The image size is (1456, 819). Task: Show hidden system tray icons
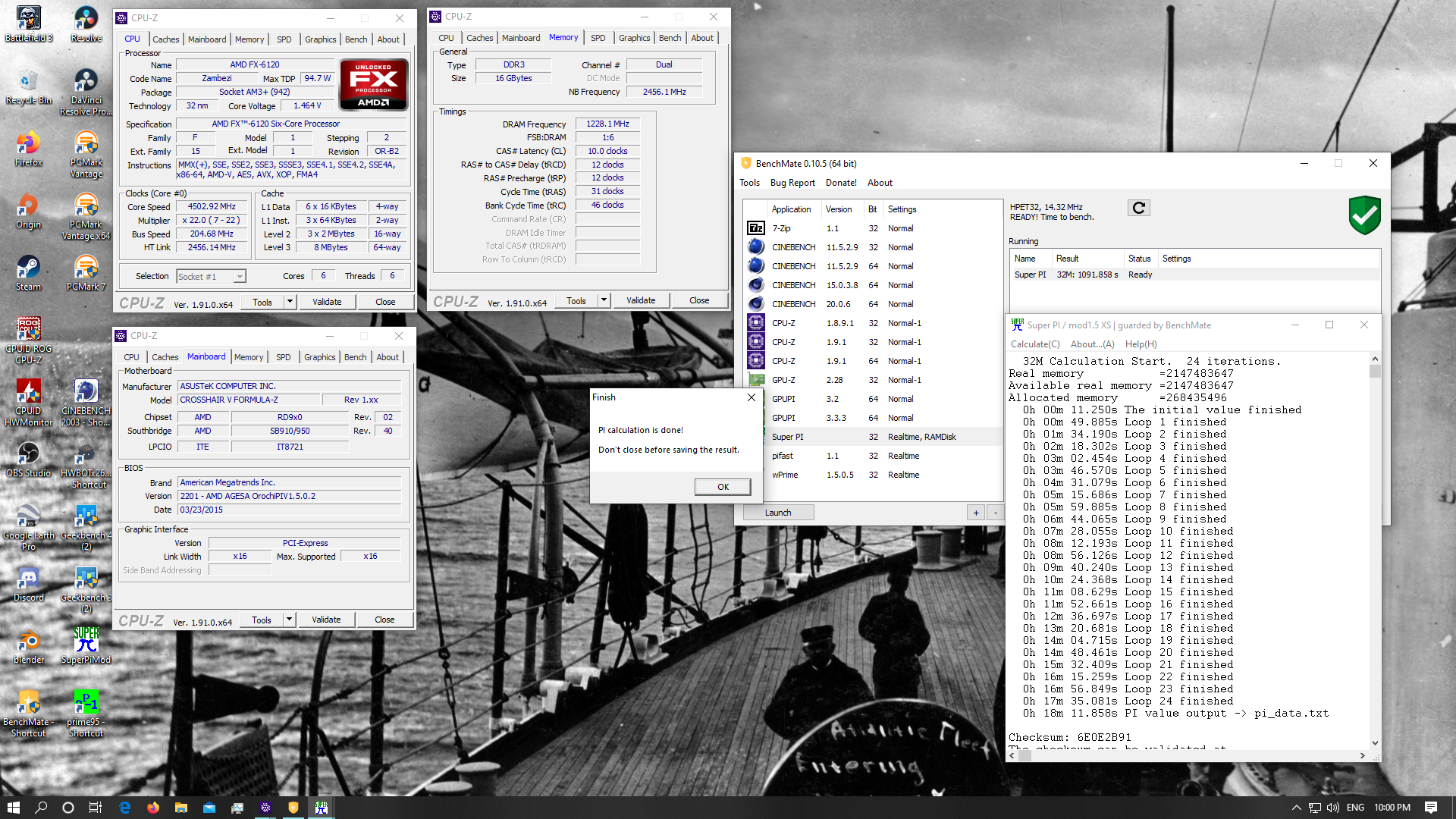[1296, 808]
